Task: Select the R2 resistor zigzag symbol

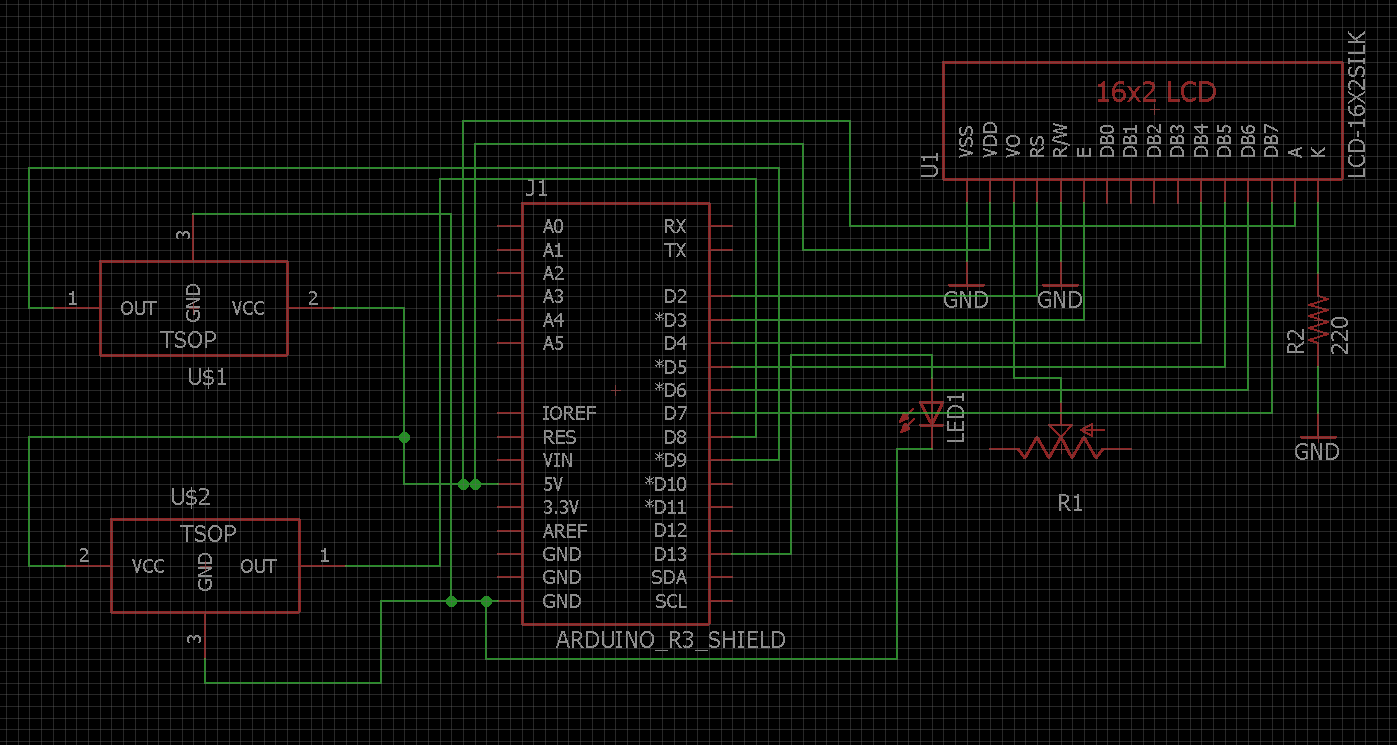Action: tap(1319, 320)
